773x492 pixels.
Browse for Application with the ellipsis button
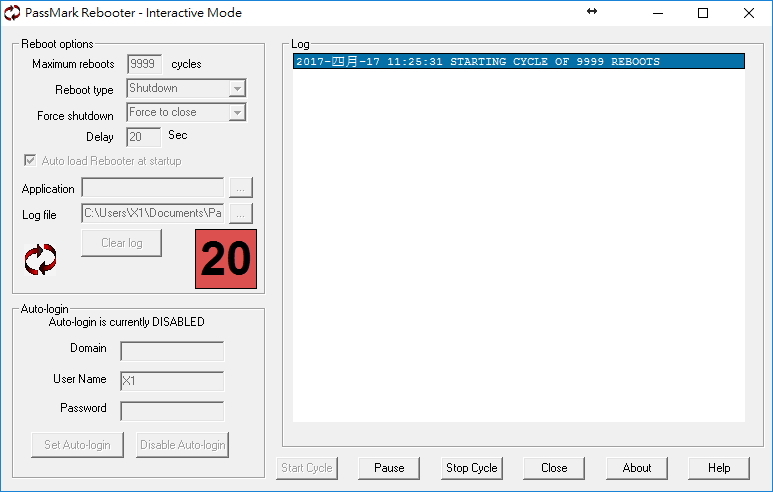coord(241,188)
